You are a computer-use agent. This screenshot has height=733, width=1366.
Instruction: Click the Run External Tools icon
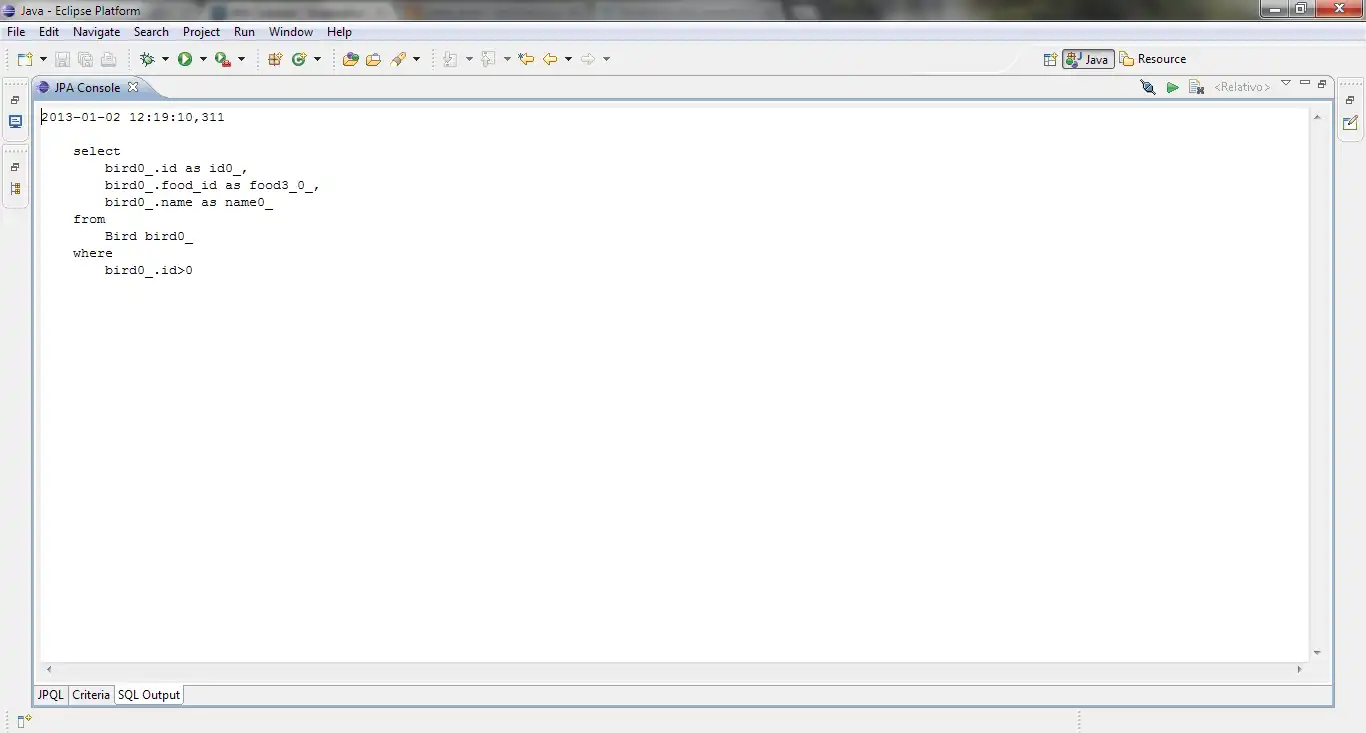pyautogui.click(x=223, y=59)
